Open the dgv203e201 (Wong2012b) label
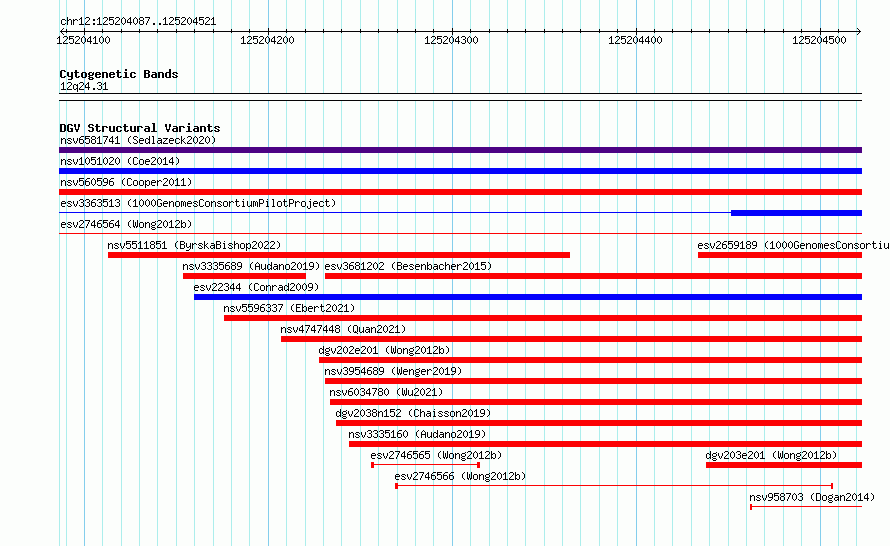 pyautogui.click(x=771, y=455)
